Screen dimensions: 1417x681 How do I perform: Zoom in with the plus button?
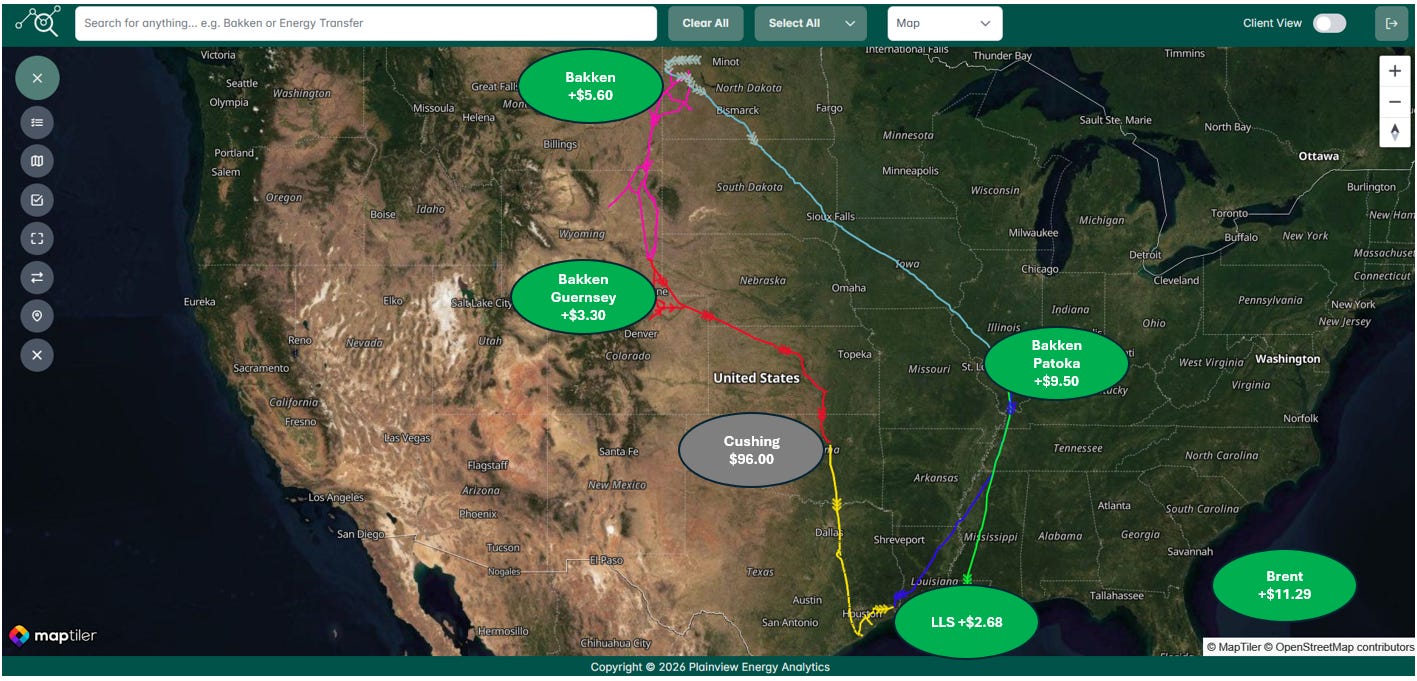(1394, 71)
